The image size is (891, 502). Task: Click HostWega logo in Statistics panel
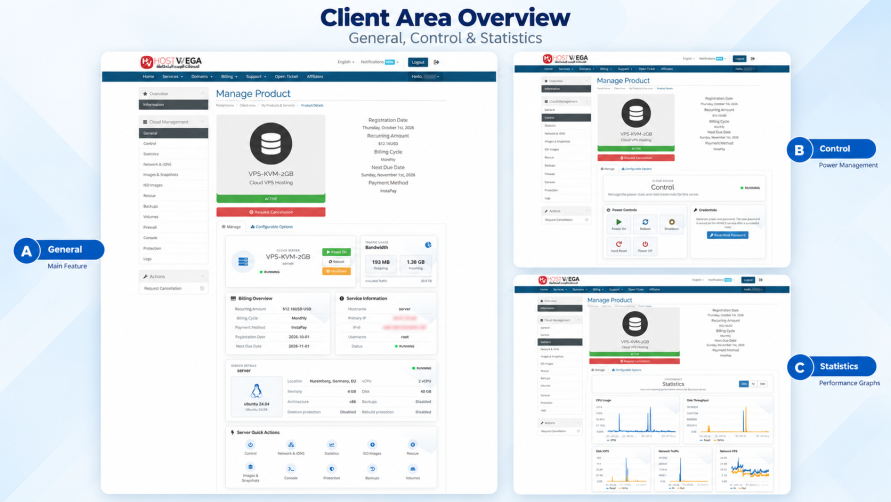click(x=559, y=280)
